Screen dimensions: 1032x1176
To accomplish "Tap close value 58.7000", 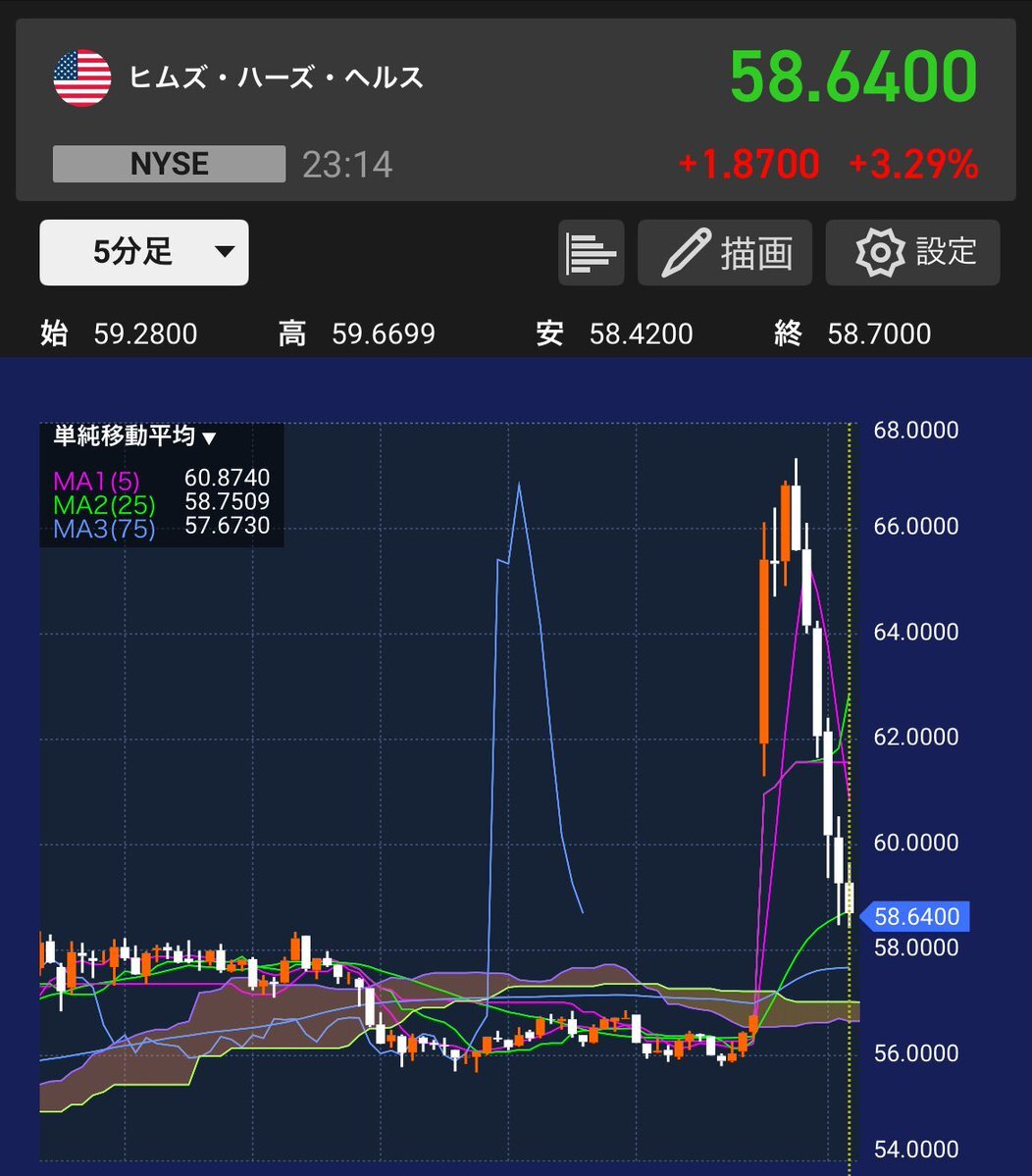I will pyautogui.click(x=879, y=333).
